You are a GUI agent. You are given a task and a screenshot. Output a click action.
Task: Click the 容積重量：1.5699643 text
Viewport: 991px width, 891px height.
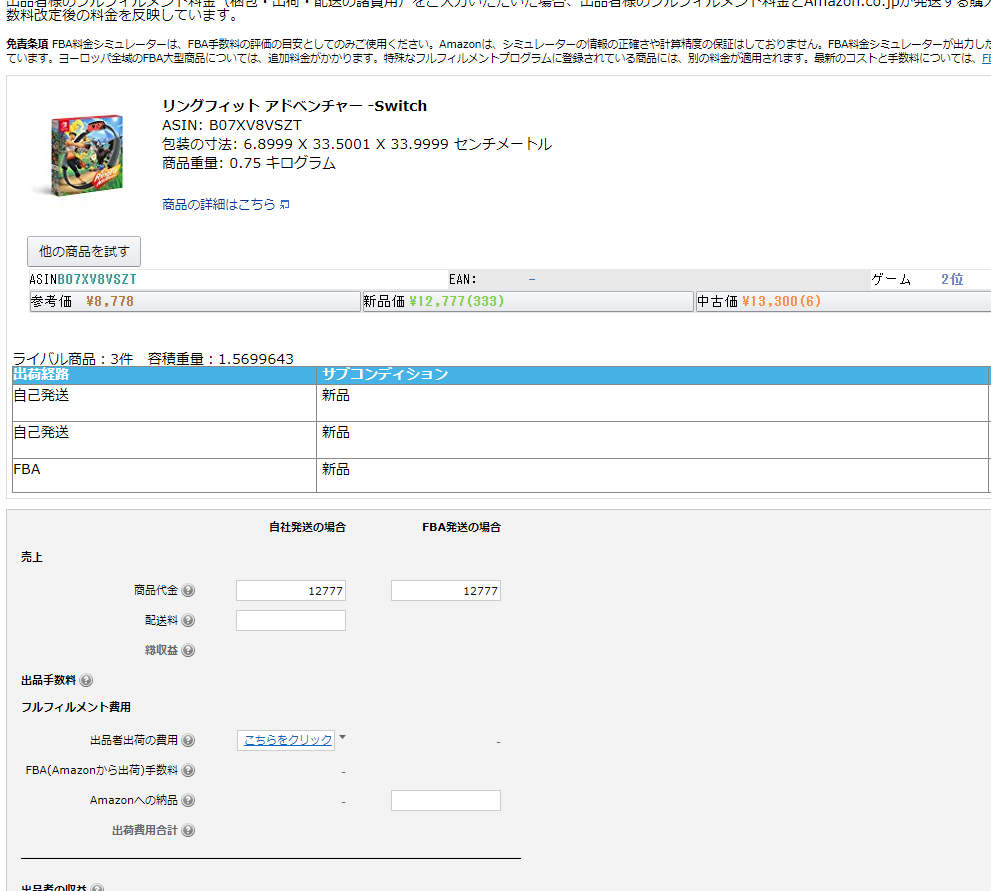pyautogui.click(x=221, y=359)
